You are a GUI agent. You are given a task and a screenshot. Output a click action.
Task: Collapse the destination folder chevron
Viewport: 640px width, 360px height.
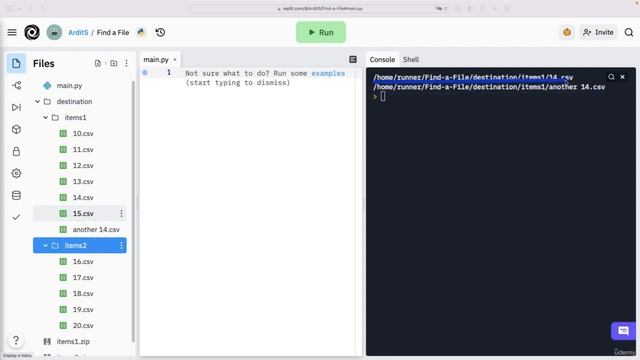pos(38,101)
